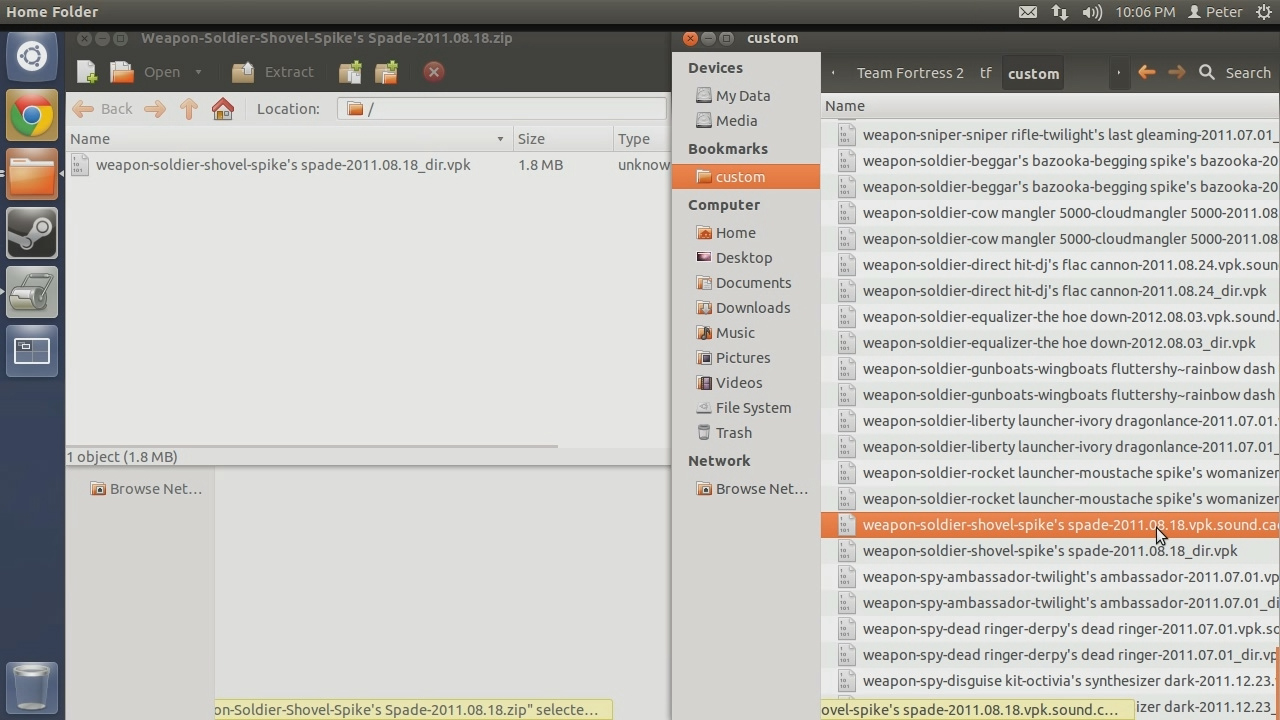Click the Type column header
The width and height of the screenshot is (1280, 720).
click(641, 139)
